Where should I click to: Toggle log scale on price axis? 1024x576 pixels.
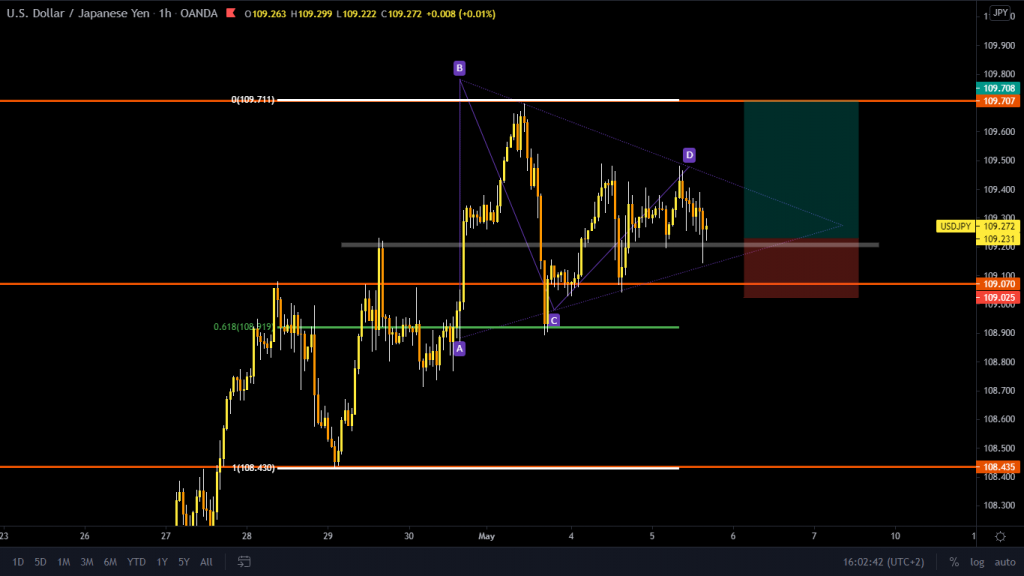click(x=976, y=562)
